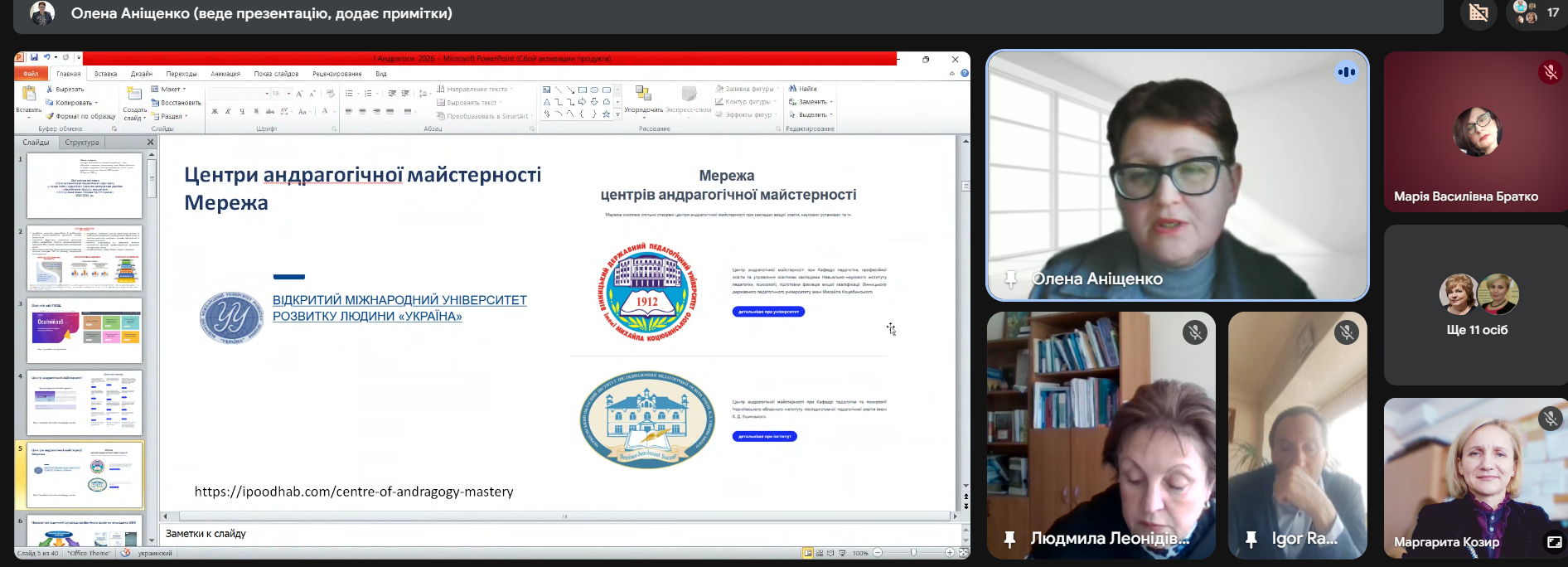Click the 'Ще 11 осіб' participants tile
This screenshot has height=567, width=1568.
point(1476,305)
